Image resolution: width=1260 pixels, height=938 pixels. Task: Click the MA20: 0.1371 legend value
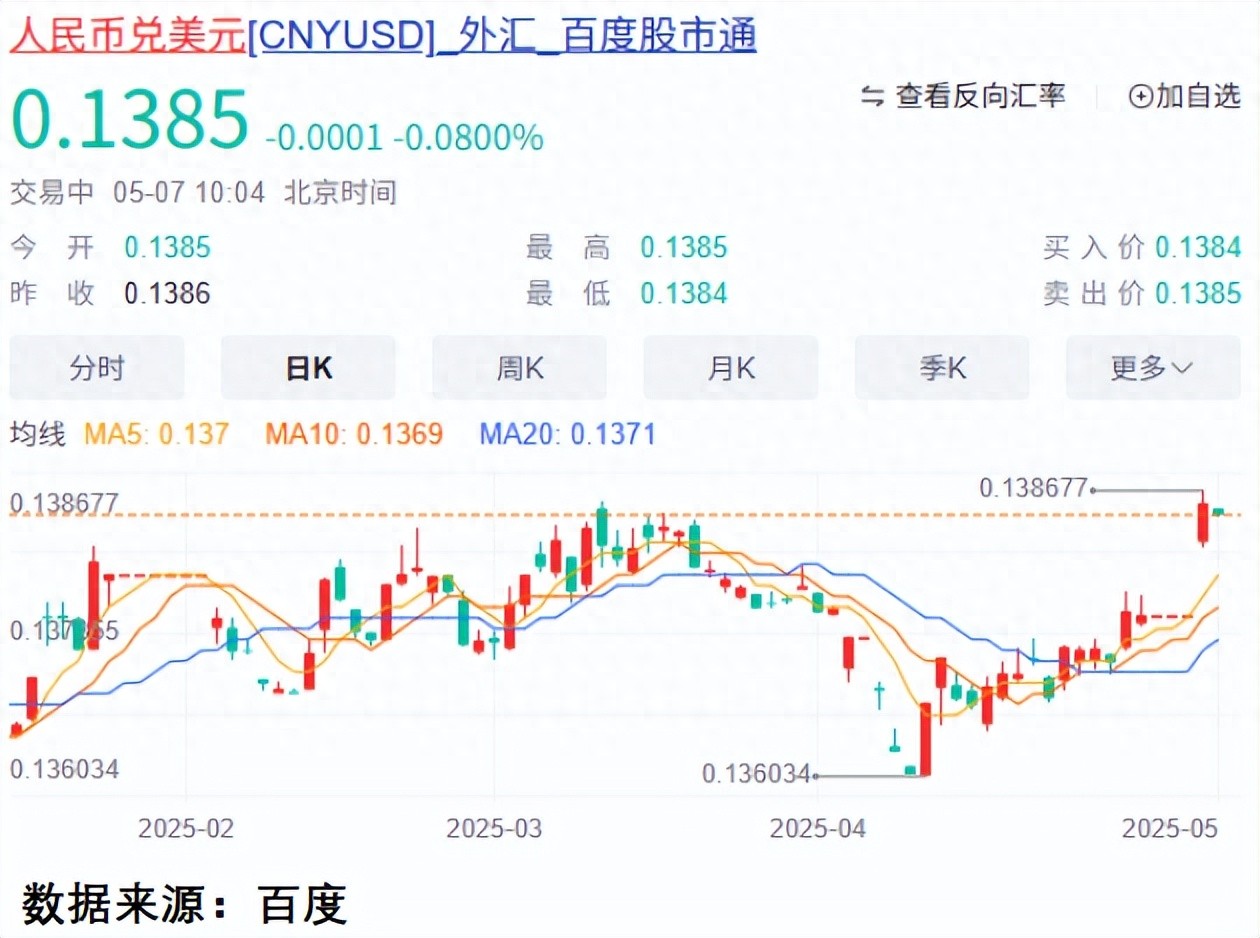click(x=568, y=434)
